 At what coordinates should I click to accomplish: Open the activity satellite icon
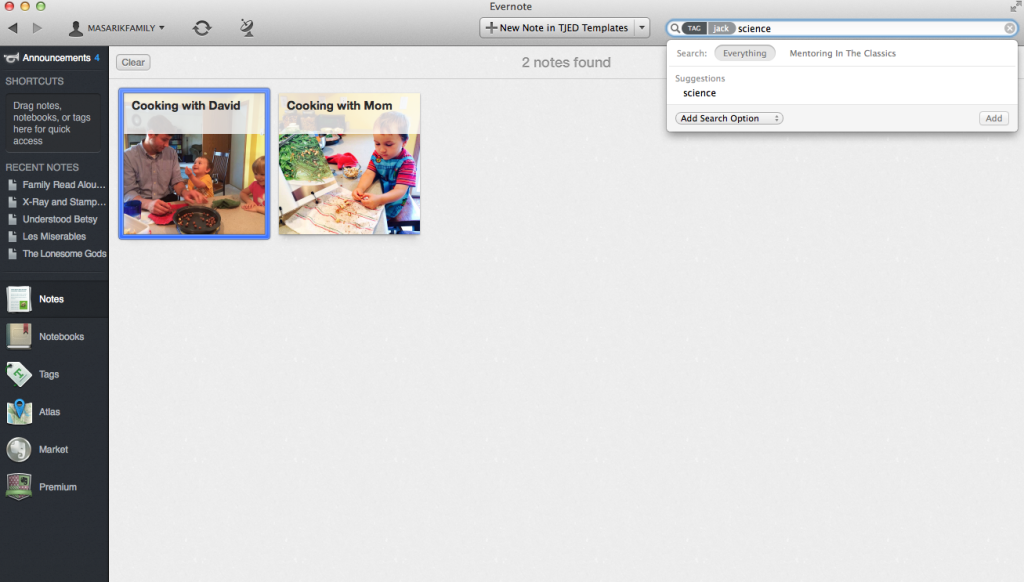coord(247,27)
